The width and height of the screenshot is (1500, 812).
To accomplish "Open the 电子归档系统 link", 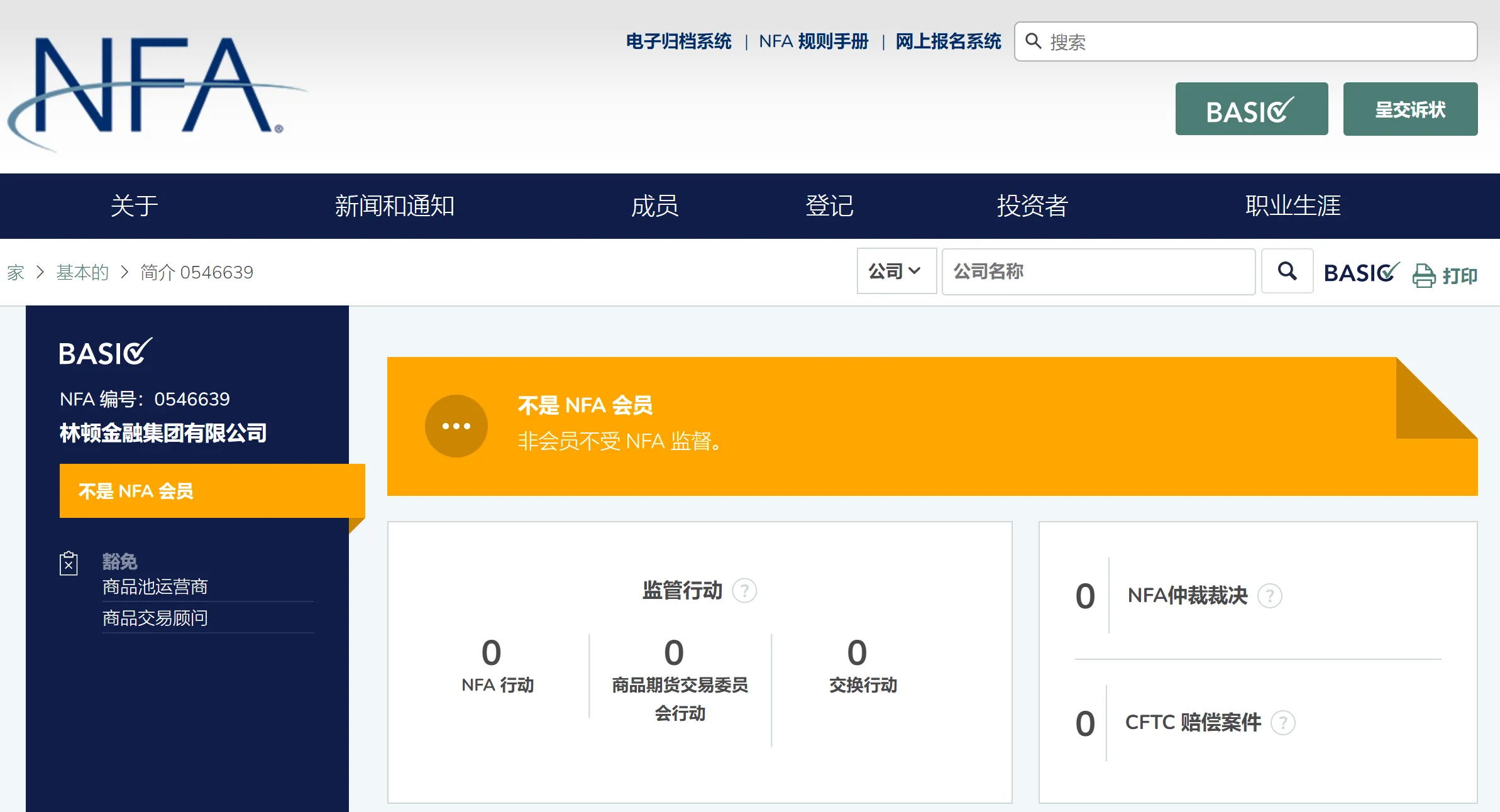I will click(x=678, y=41).
